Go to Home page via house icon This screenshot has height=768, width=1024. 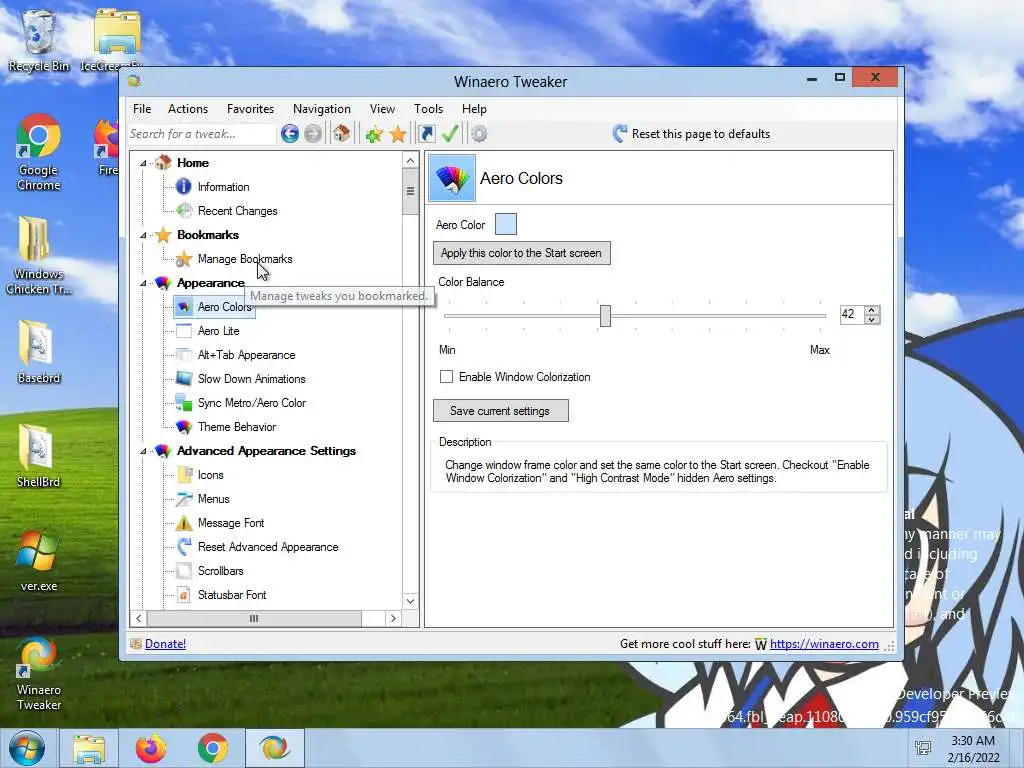point(341,134)
